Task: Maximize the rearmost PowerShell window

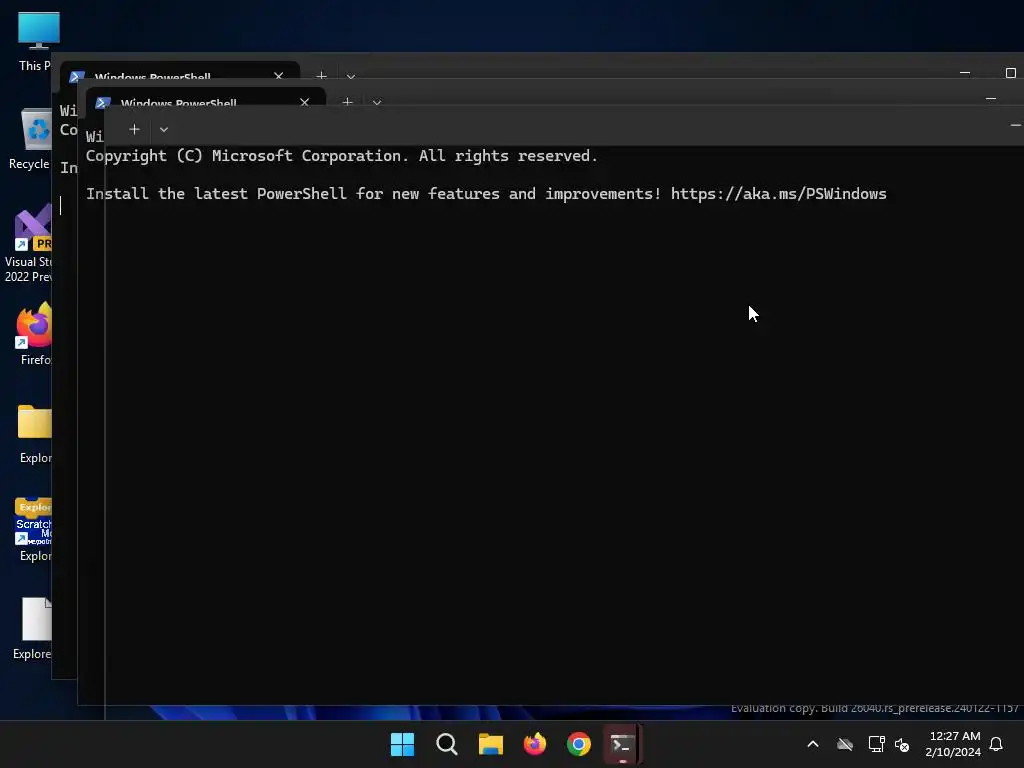Action: (x=1010, y=72)
